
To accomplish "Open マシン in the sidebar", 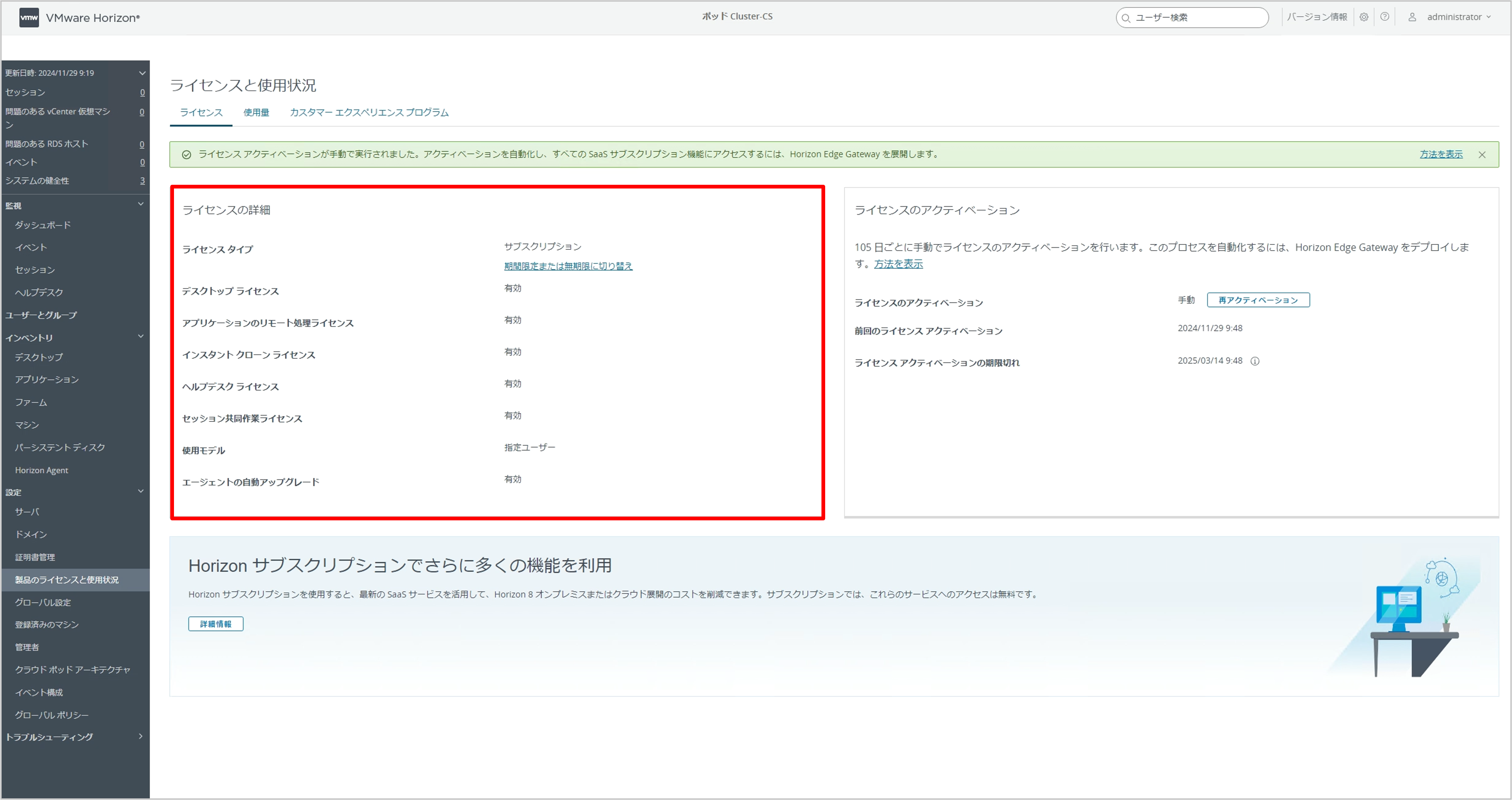I will (27, 425).
